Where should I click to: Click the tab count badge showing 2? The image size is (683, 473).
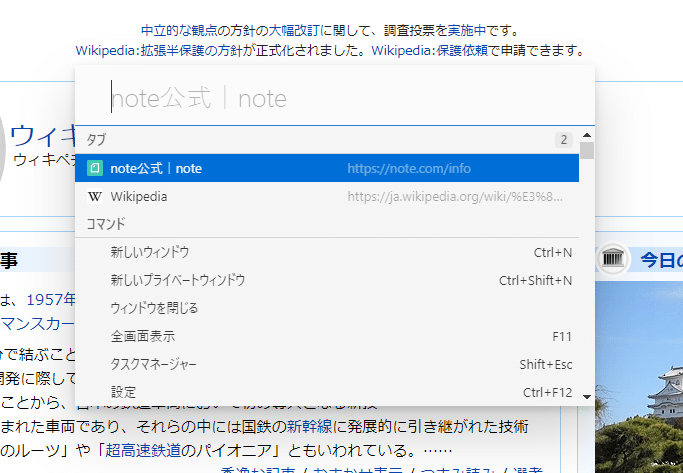pyautogui.click(x=564, y=140)
